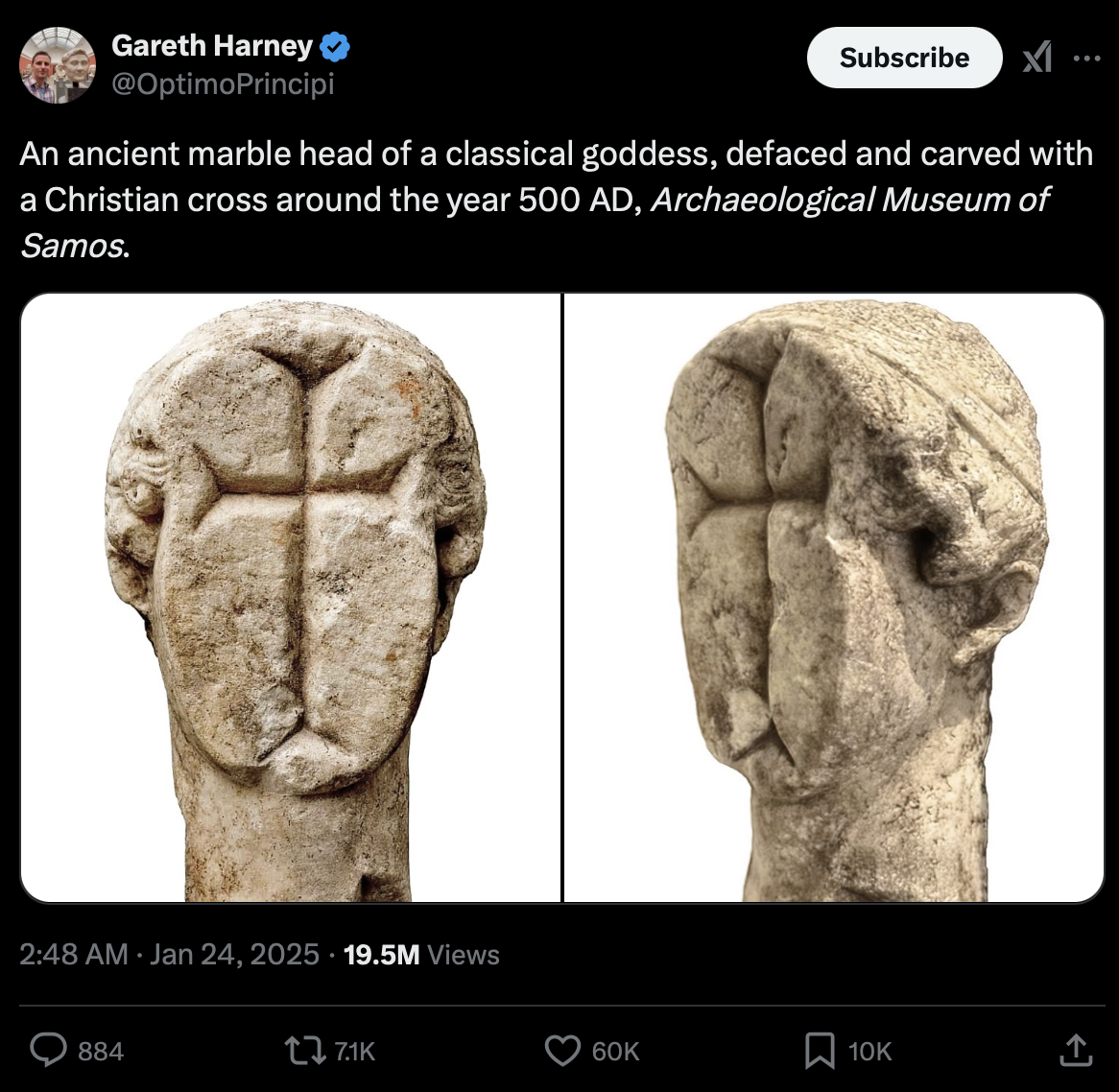
Task: Share the post via upload arrow icon
Action: (1076, 1051)
